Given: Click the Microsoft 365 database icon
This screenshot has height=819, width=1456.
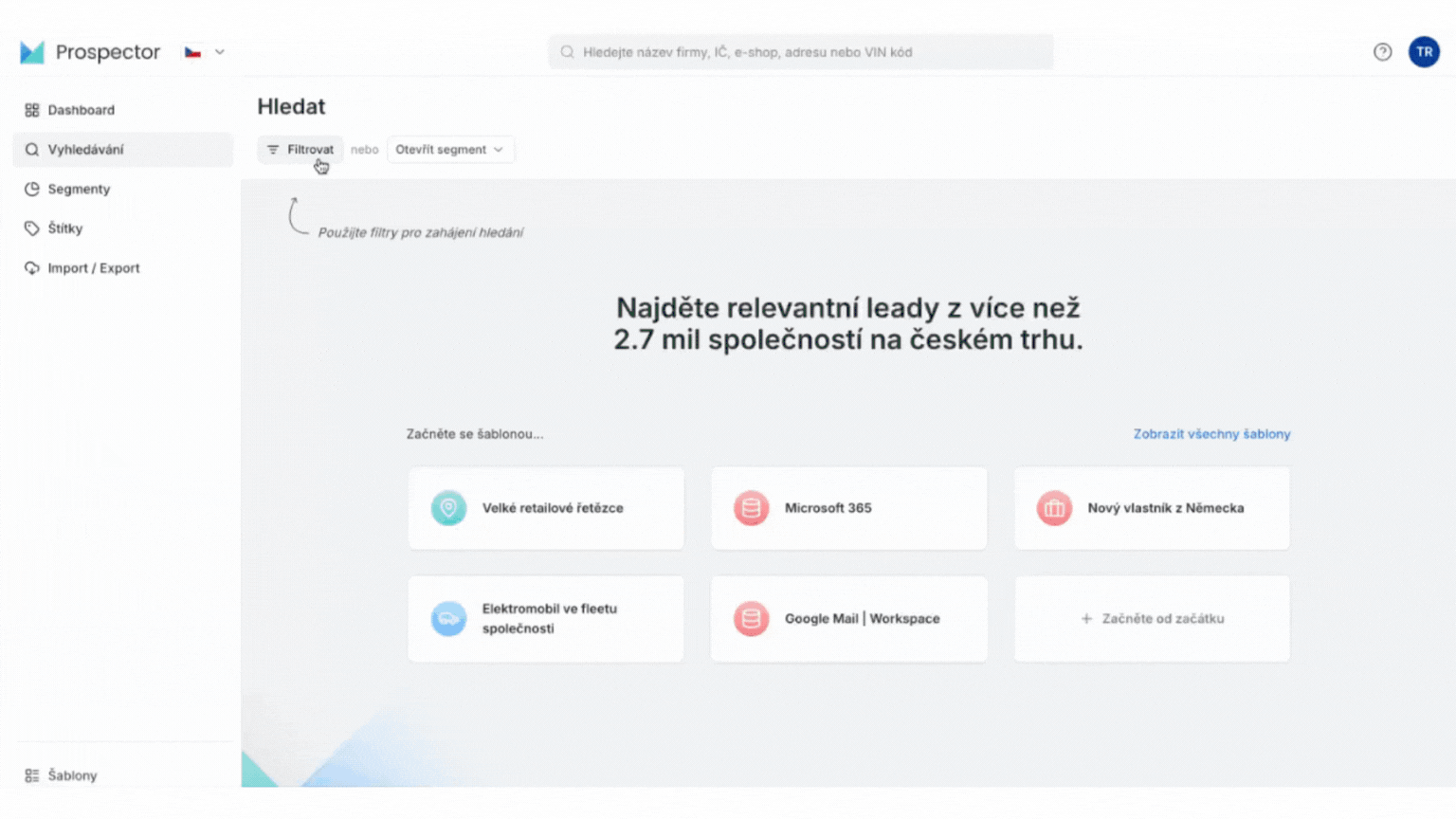Looking at the screenshot, I should pyautogui.click(x=751, y=508).
